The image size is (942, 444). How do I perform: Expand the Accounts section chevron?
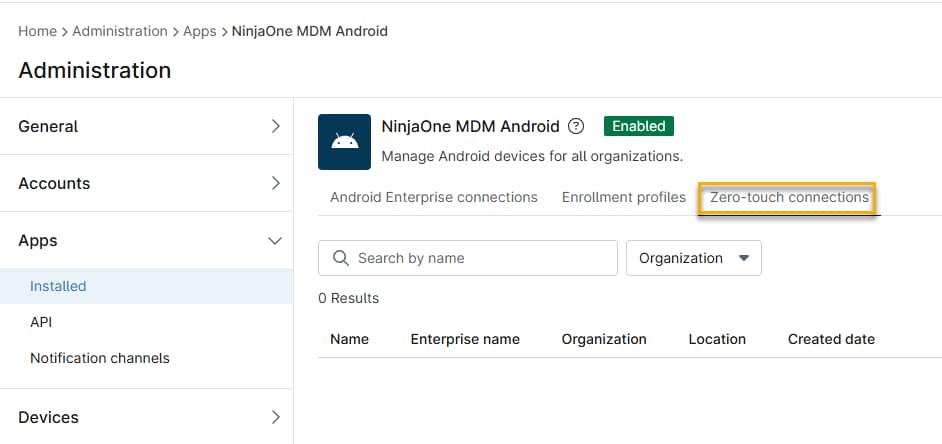275,183
